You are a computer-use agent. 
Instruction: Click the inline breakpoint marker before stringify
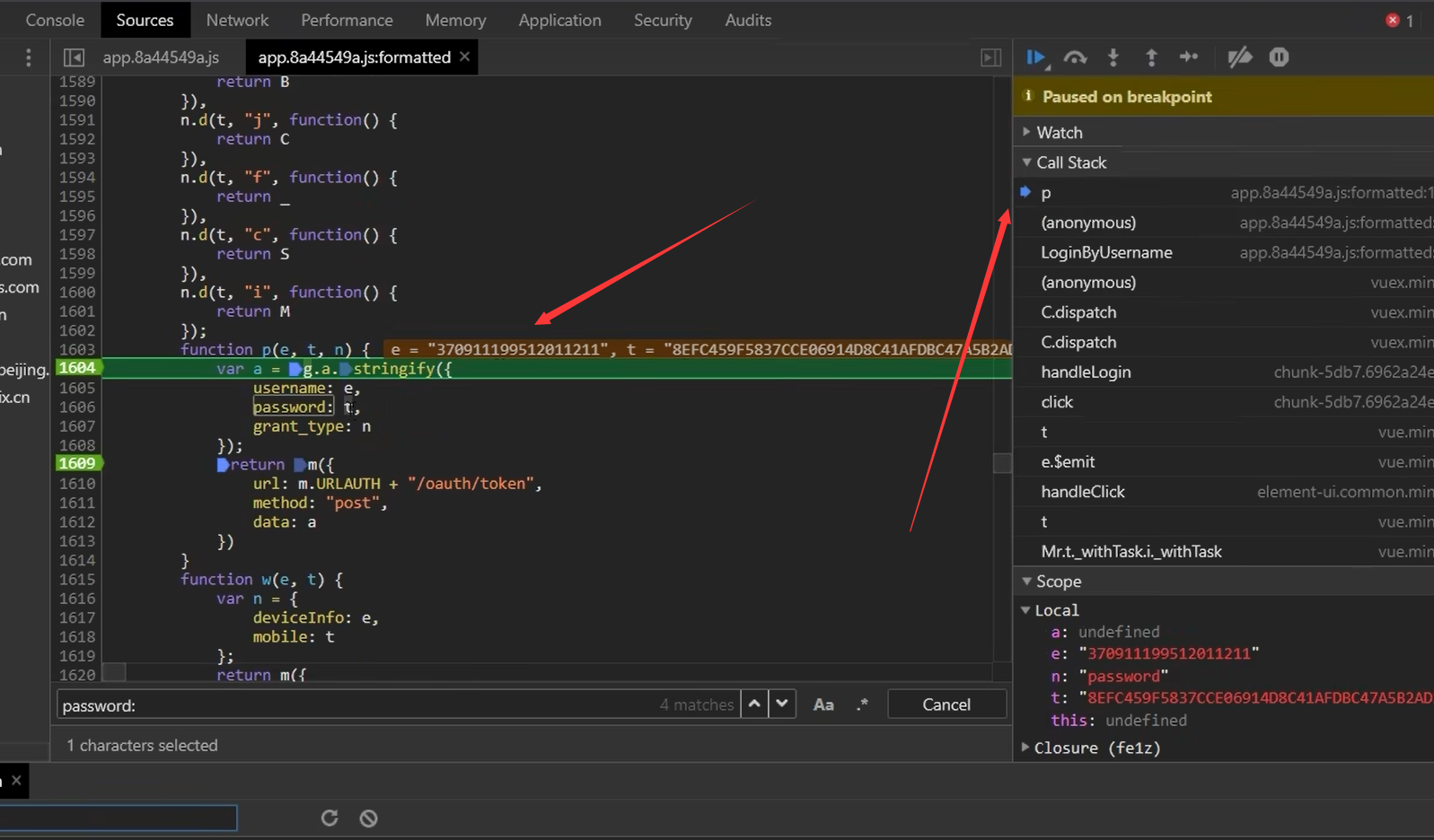click(x=345, y=369)
